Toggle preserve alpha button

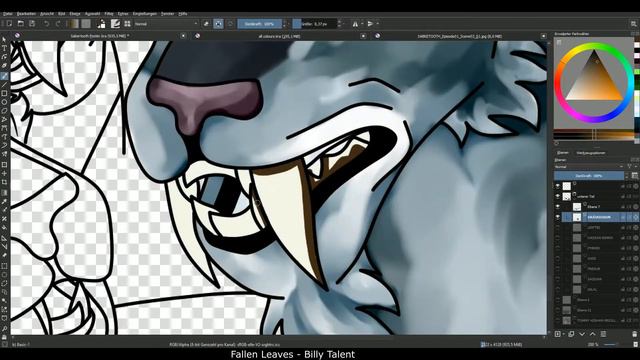[218, 24]
